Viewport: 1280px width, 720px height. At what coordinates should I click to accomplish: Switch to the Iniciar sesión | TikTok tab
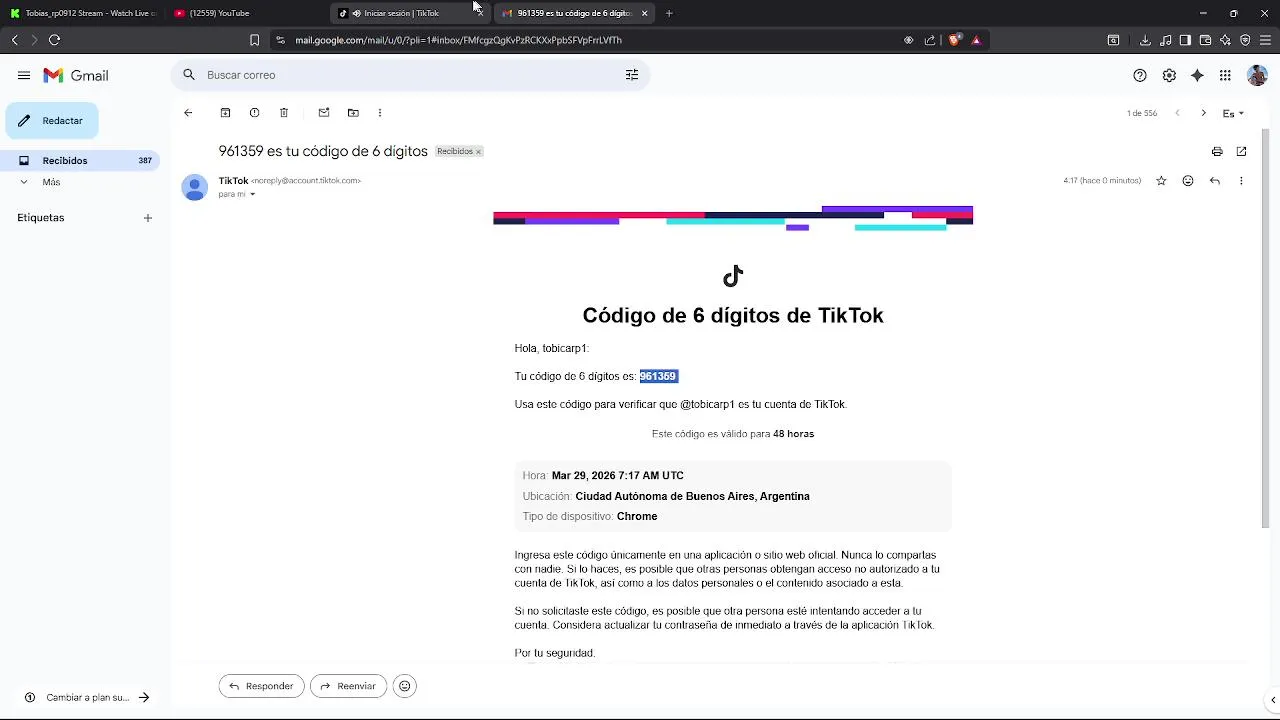click(400, 13)
